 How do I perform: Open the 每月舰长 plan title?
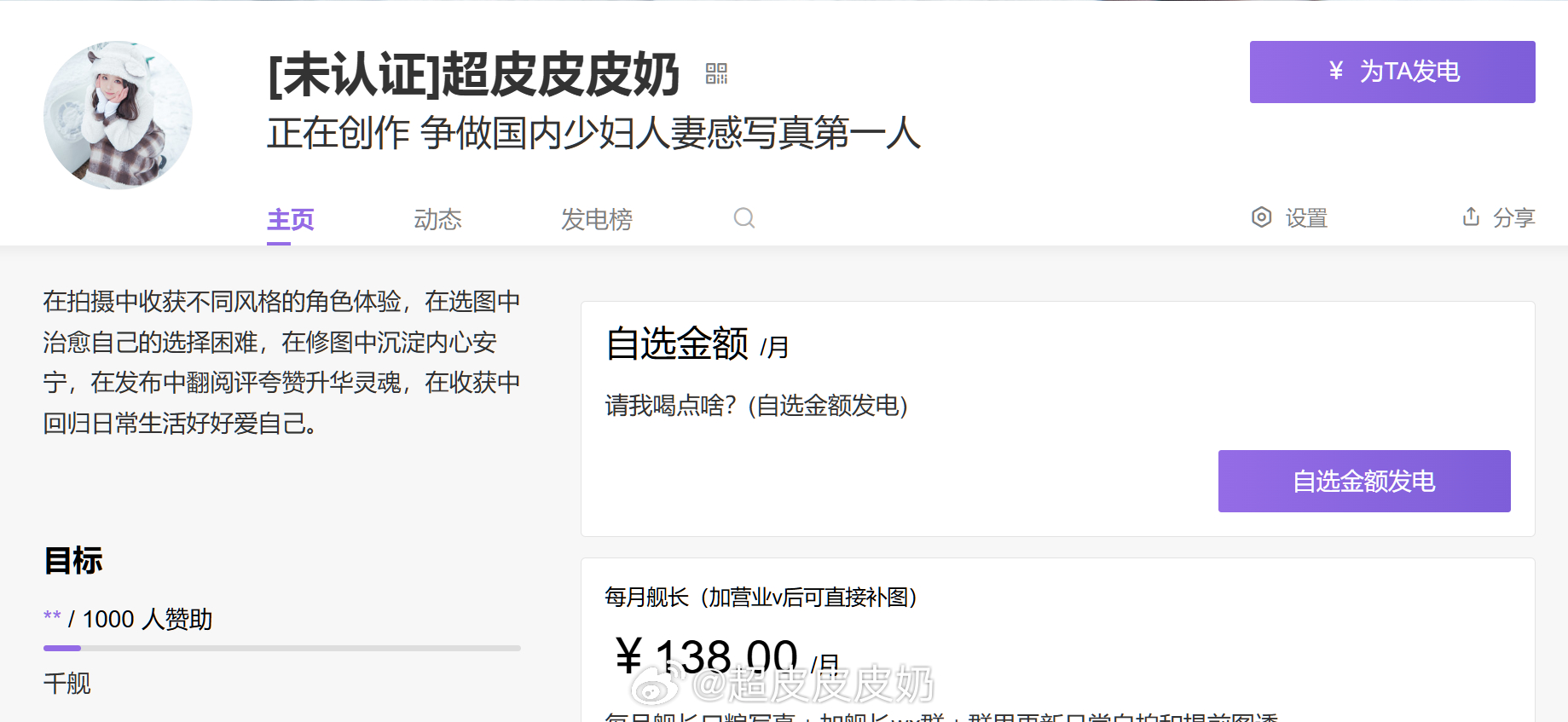coord(761,597)
